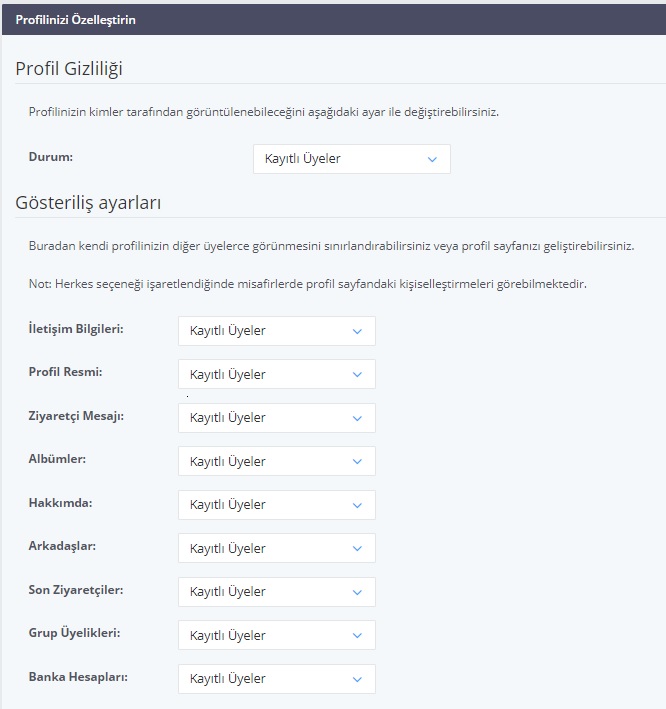Click the Profilinizi Özelleştirin header bar
Viewport: 666px width, 709px height.
(x=334, y=19)
